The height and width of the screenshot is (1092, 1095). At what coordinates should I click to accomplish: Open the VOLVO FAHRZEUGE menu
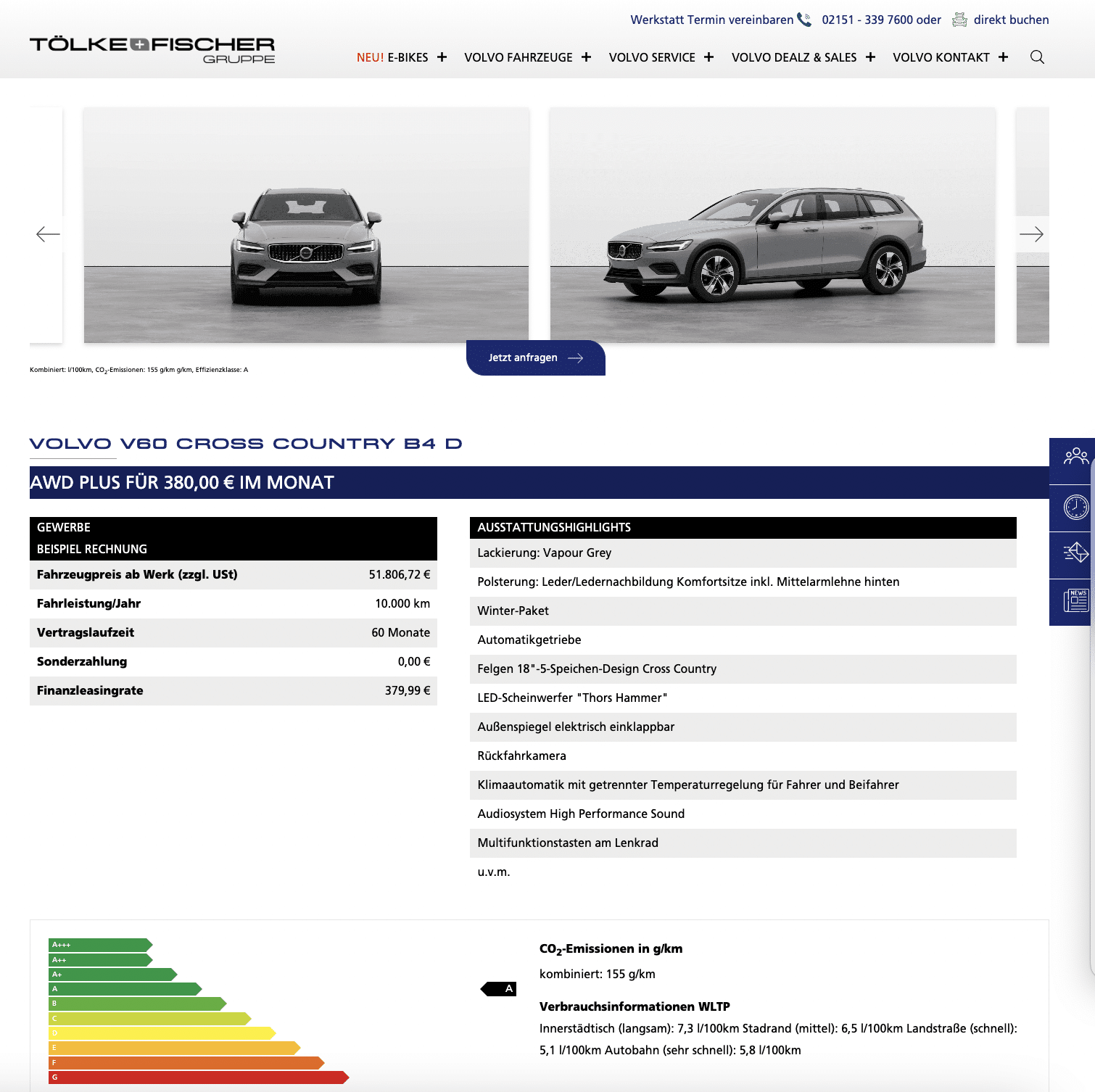pos(518,57)
